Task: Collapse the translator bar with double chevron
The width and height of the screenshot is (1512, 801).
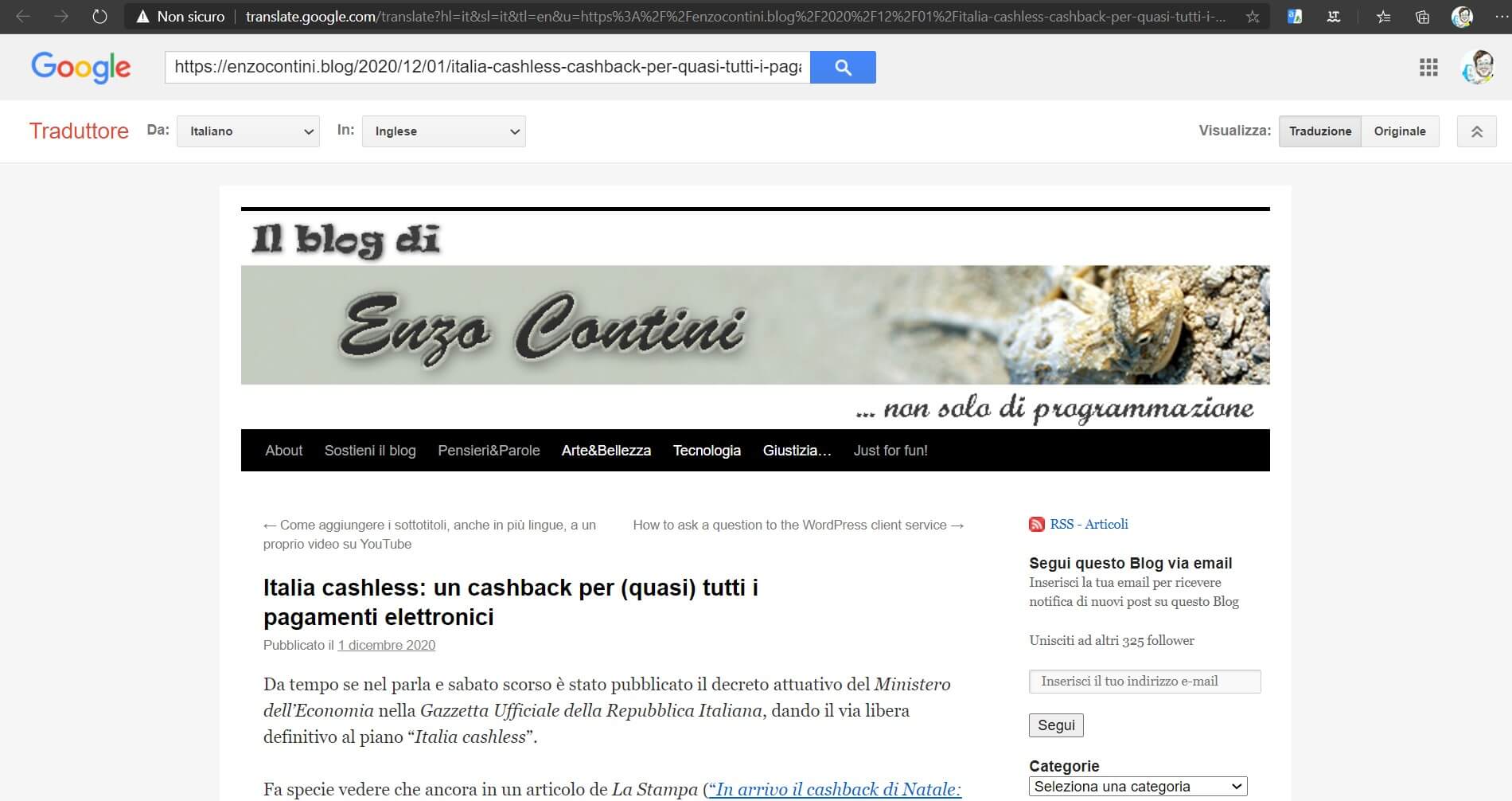Action: click(1476, 131)
